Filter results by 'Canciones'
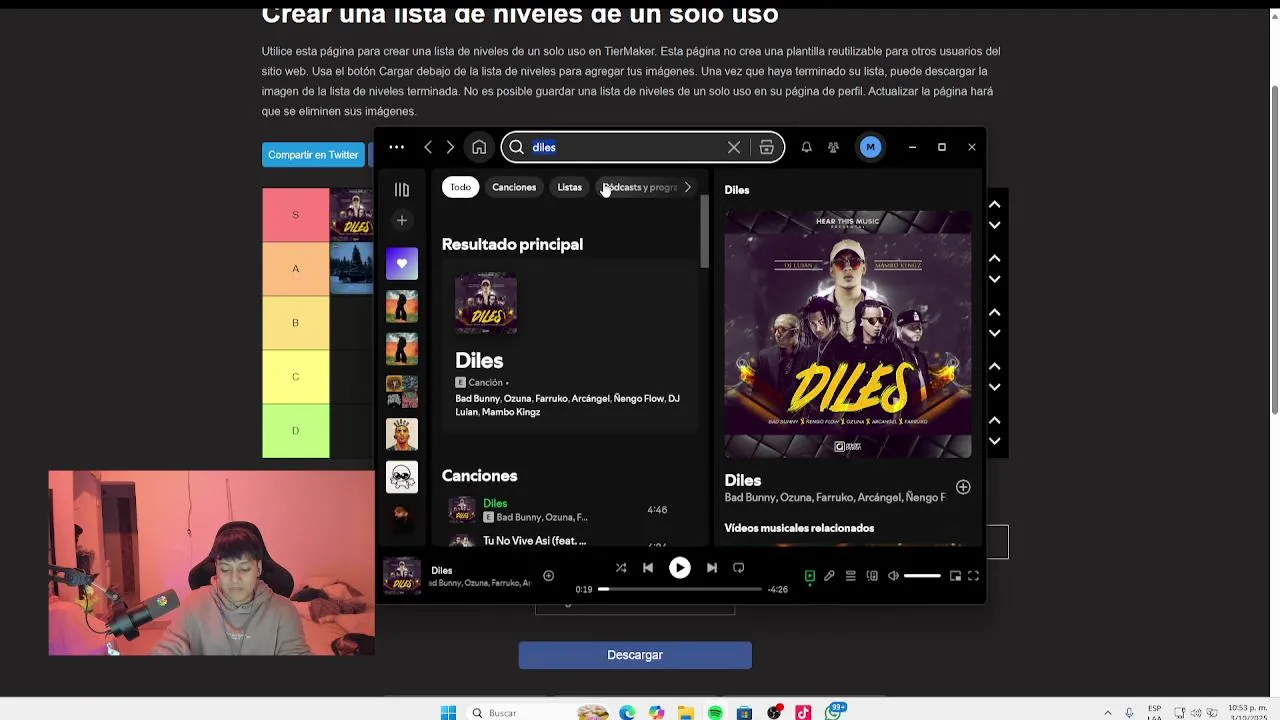Viewport: 1280px width, 720px height. [x=514, y=187]
